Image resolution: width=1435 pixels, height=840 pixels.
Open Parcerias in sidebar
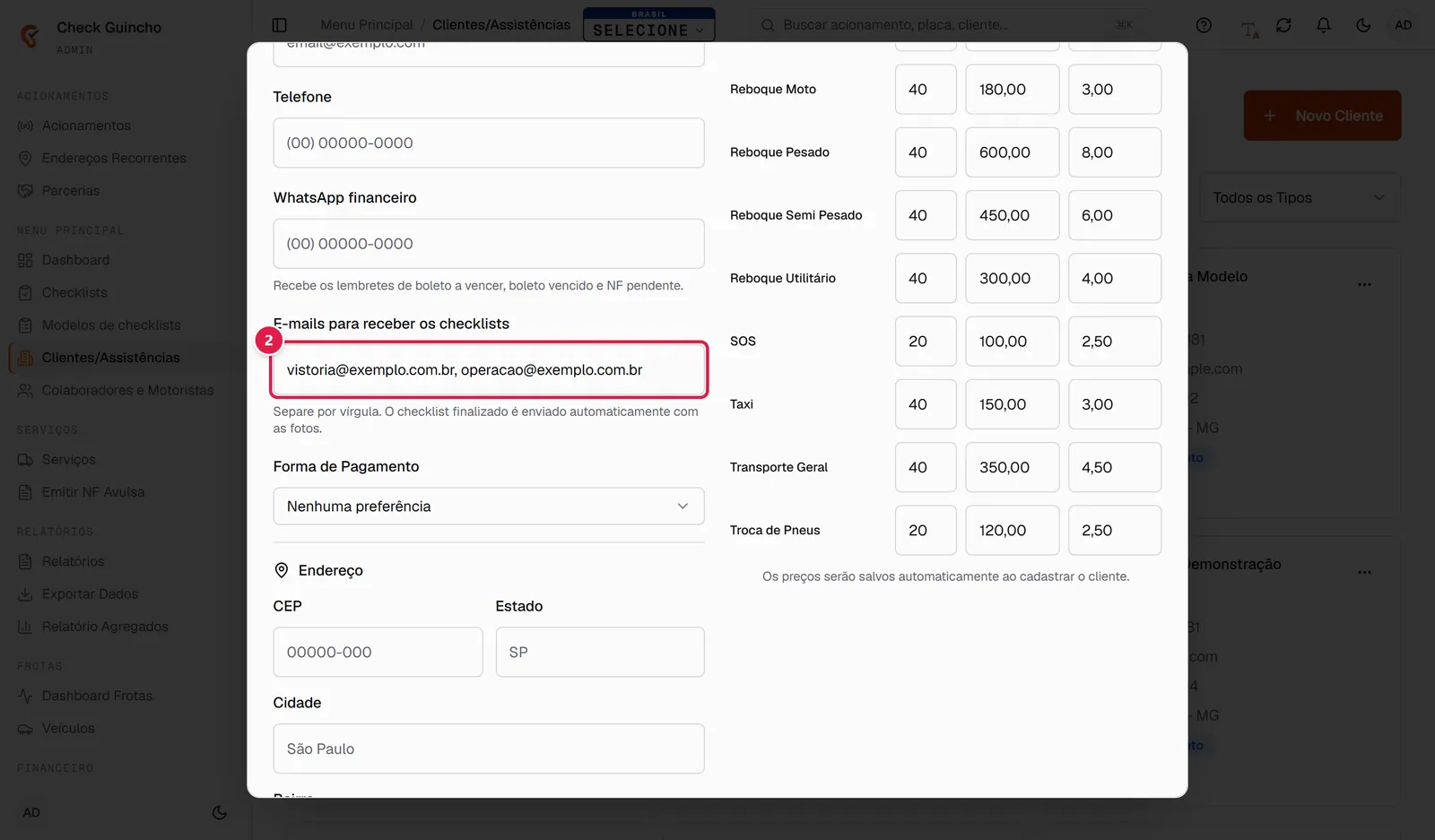click(x=71, y=190)
